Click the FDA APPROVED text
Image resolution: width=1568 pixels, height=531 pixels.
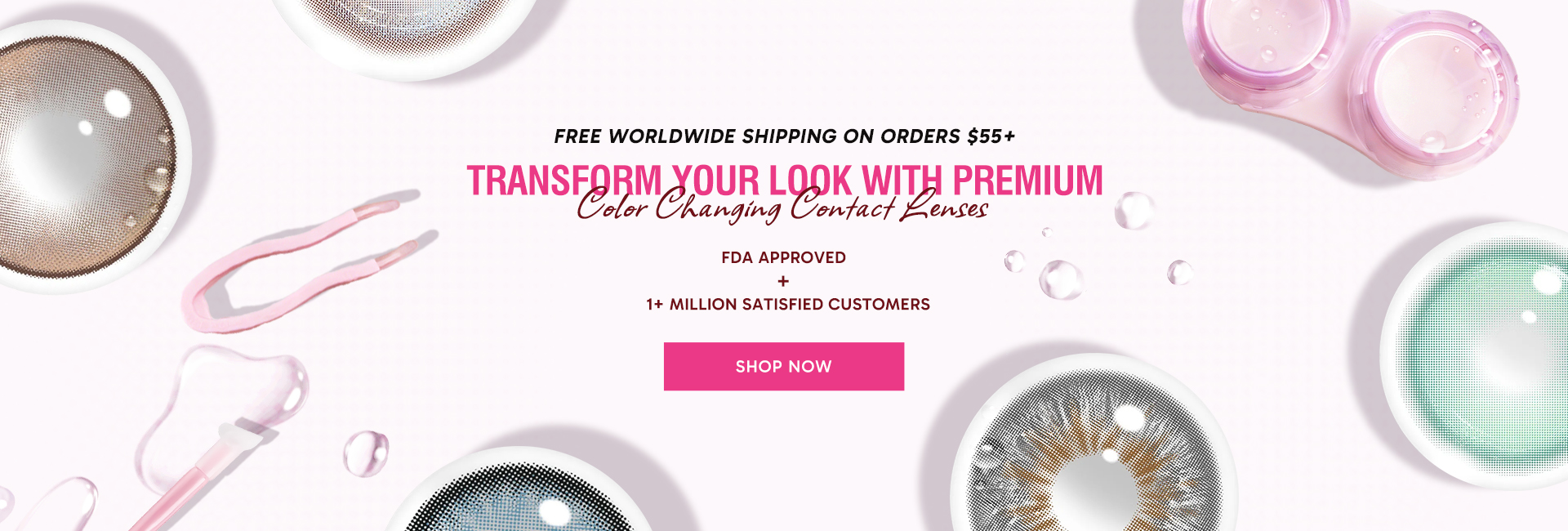coord(783,257)
